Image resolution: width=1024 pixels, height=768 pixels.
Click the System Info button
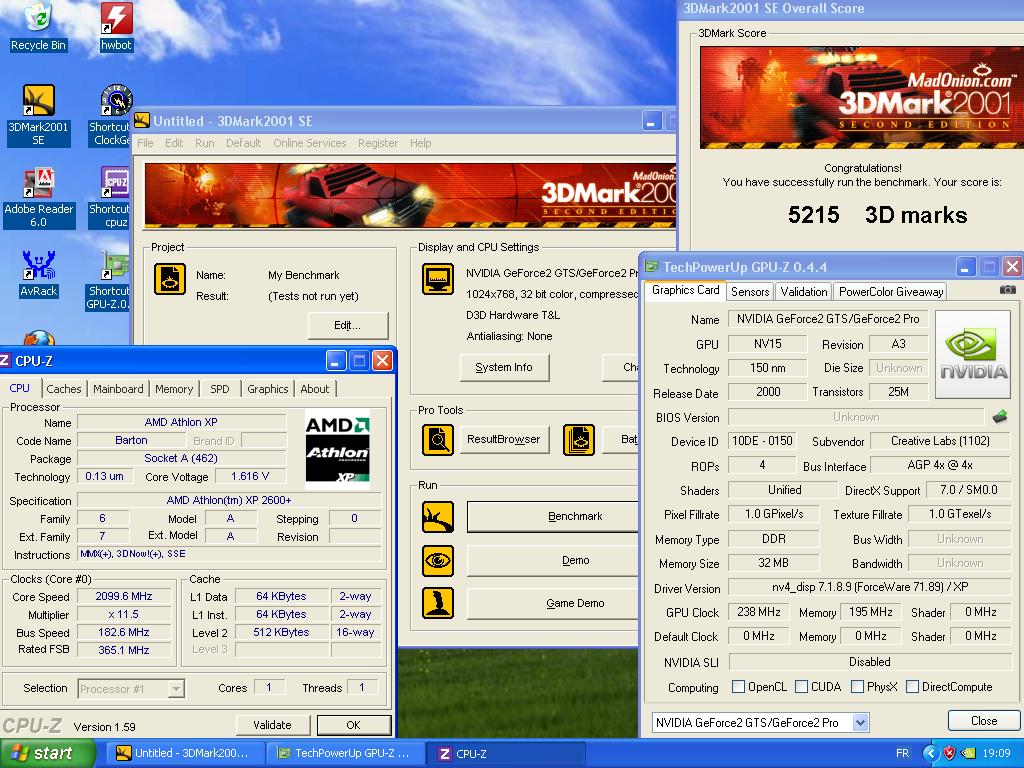point(504,367)
